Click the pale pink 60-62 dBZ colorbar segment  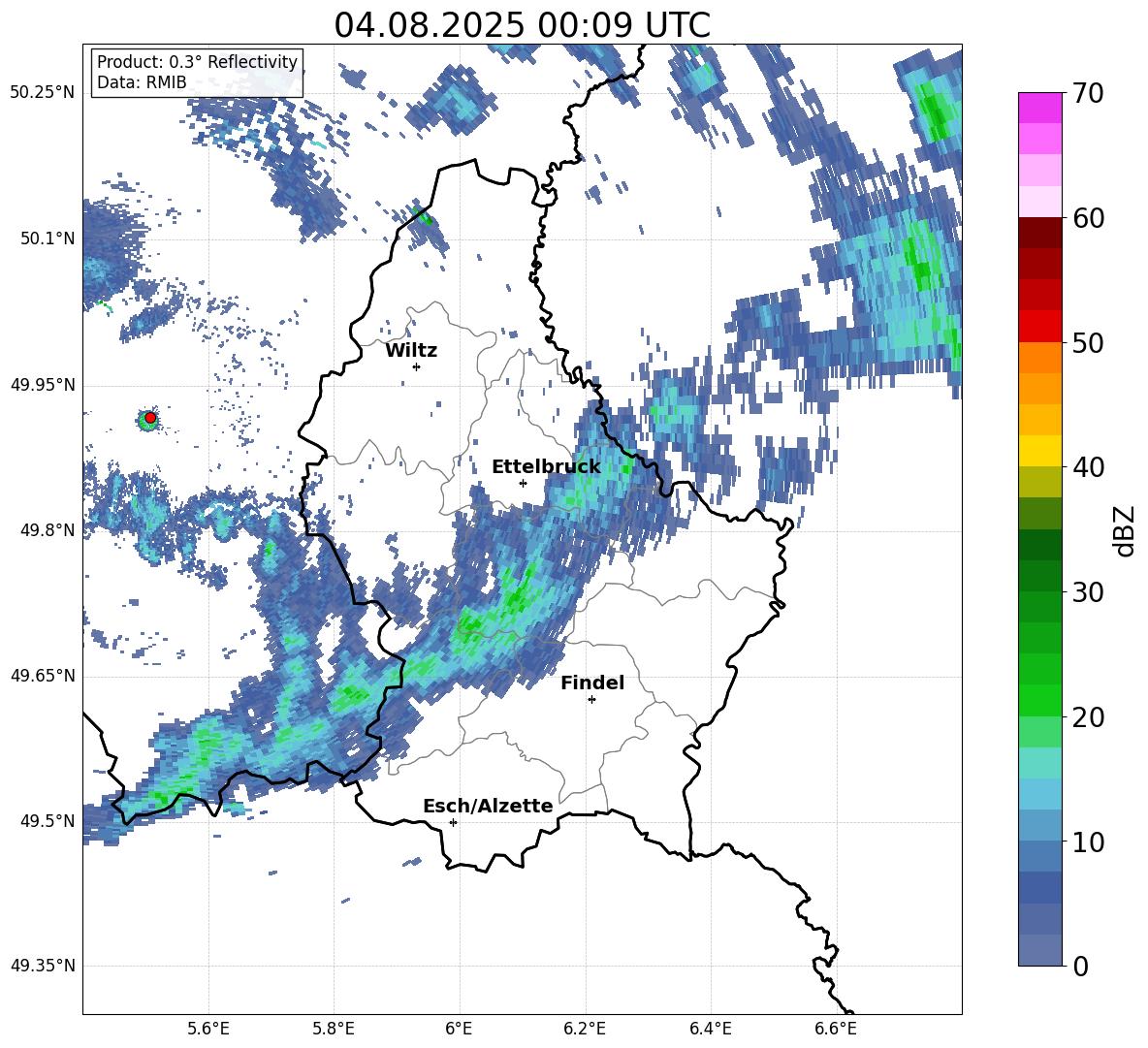coord(1040,202)
